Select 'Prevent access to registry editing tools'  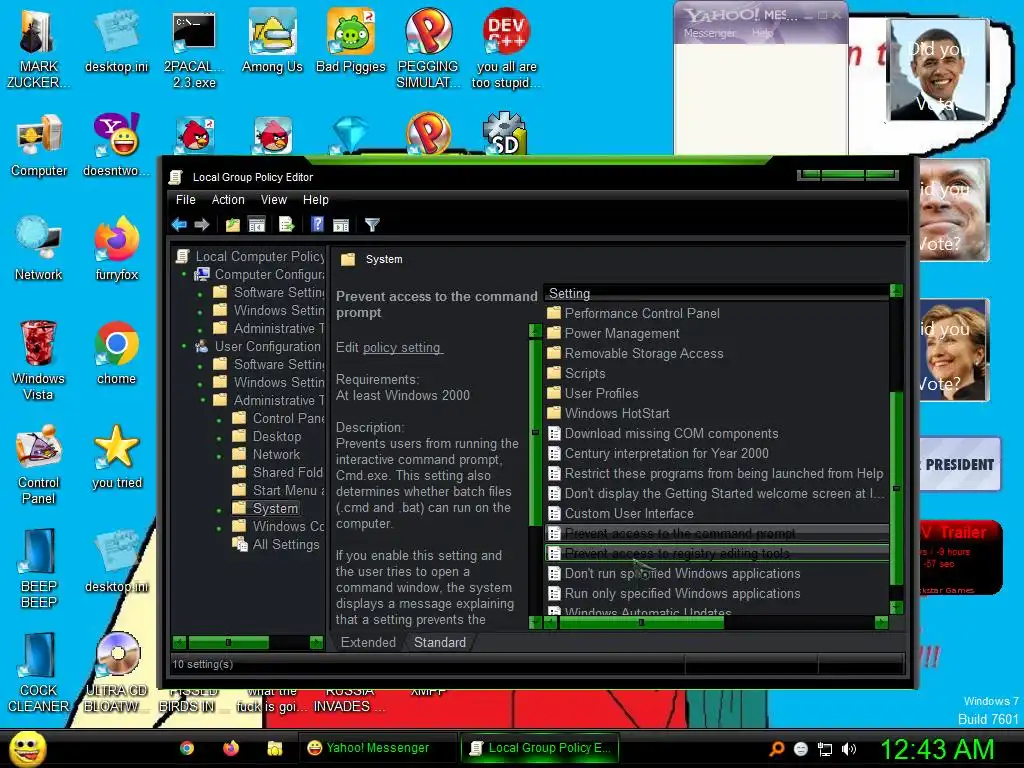click(x=716, y=553)
